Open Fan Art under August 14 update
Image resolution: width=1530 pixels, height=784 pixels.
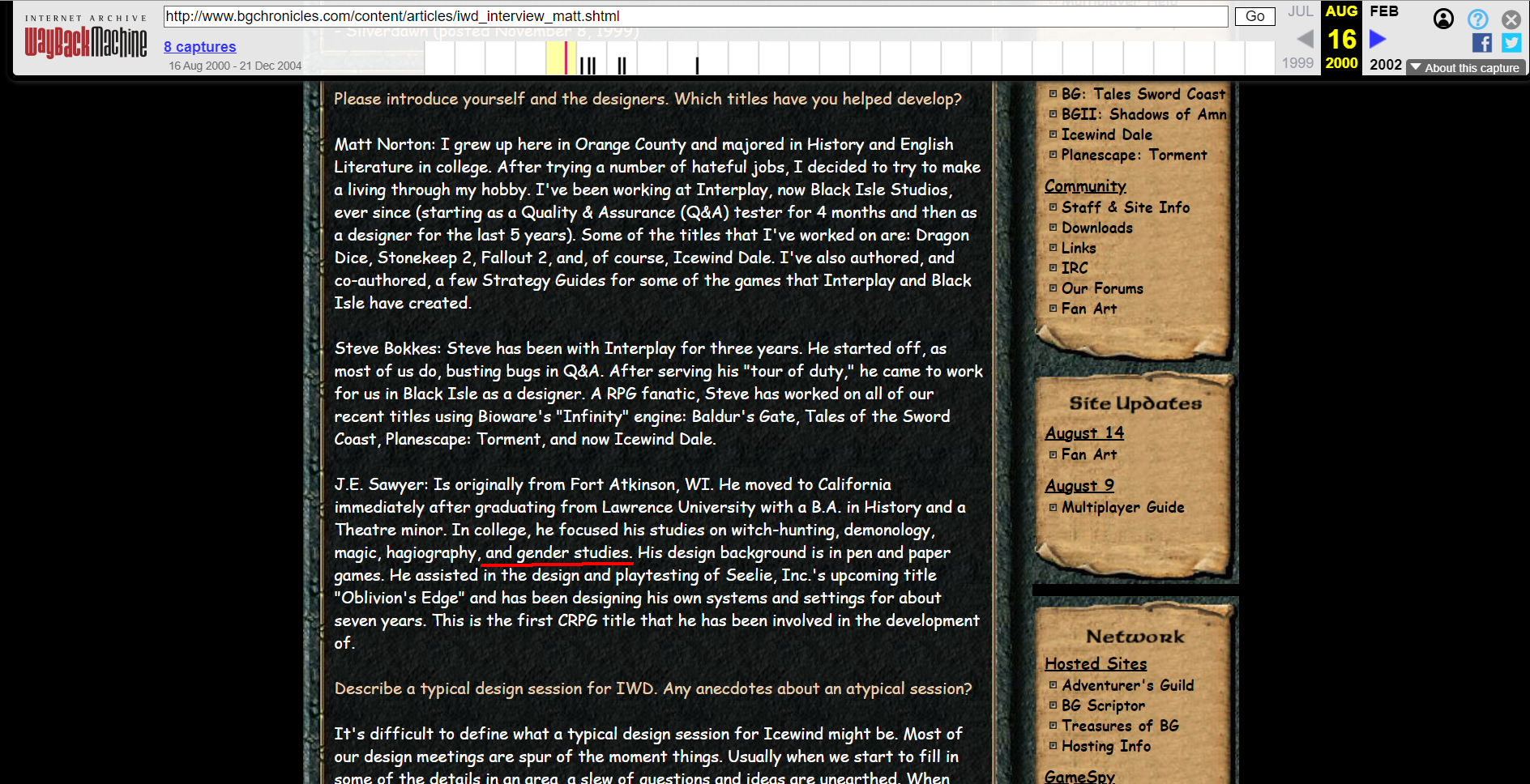point(1089,454)
